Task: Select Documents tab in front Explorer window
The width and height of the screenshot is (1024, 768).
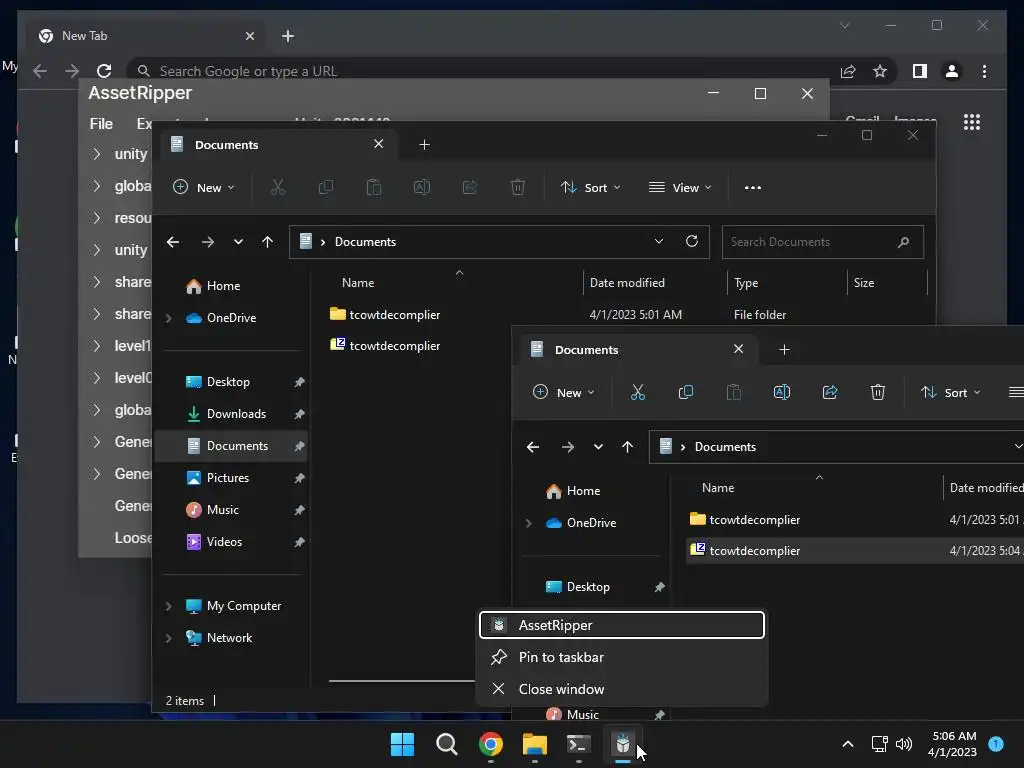Action: pyautogui.click(x=639, y=349)
